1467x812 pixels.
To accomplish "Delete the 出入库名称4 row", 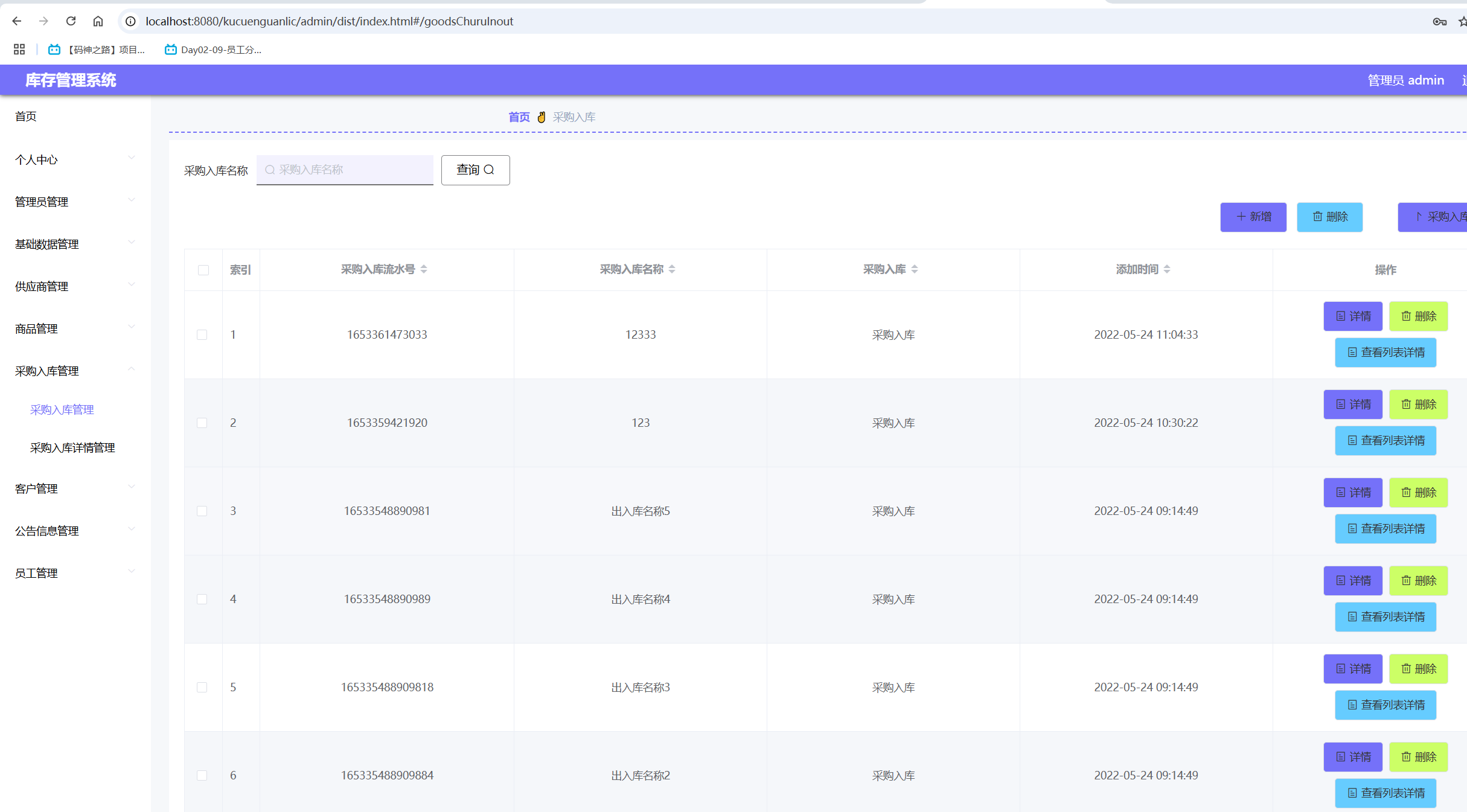I will pos(1418,581).
